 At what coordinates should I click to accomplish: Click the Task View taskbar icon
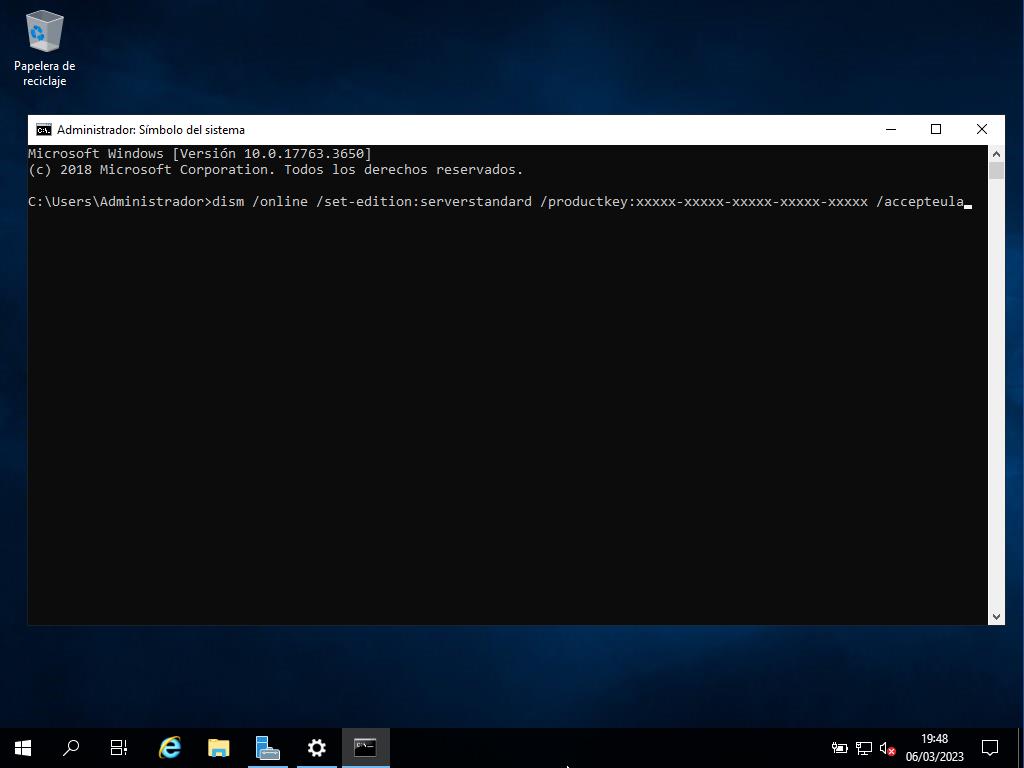(x=119, y=747)
